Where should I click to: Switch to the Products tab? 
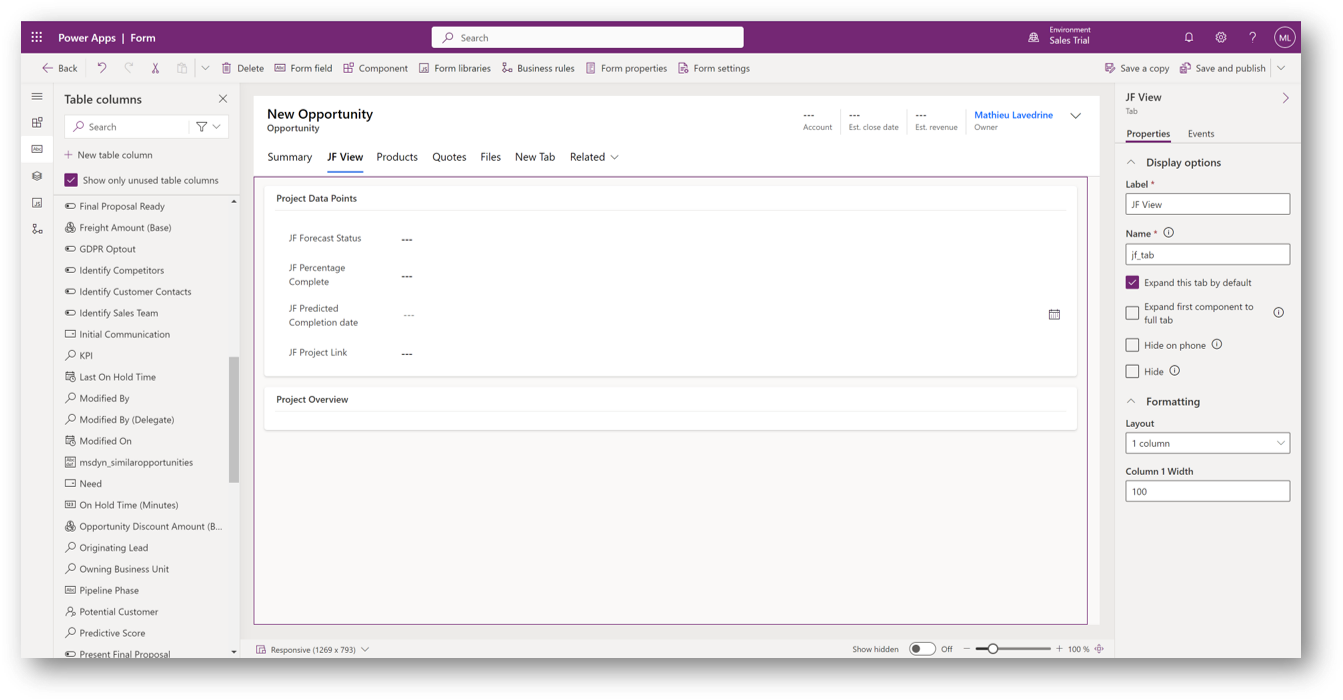tap(397, 157)
